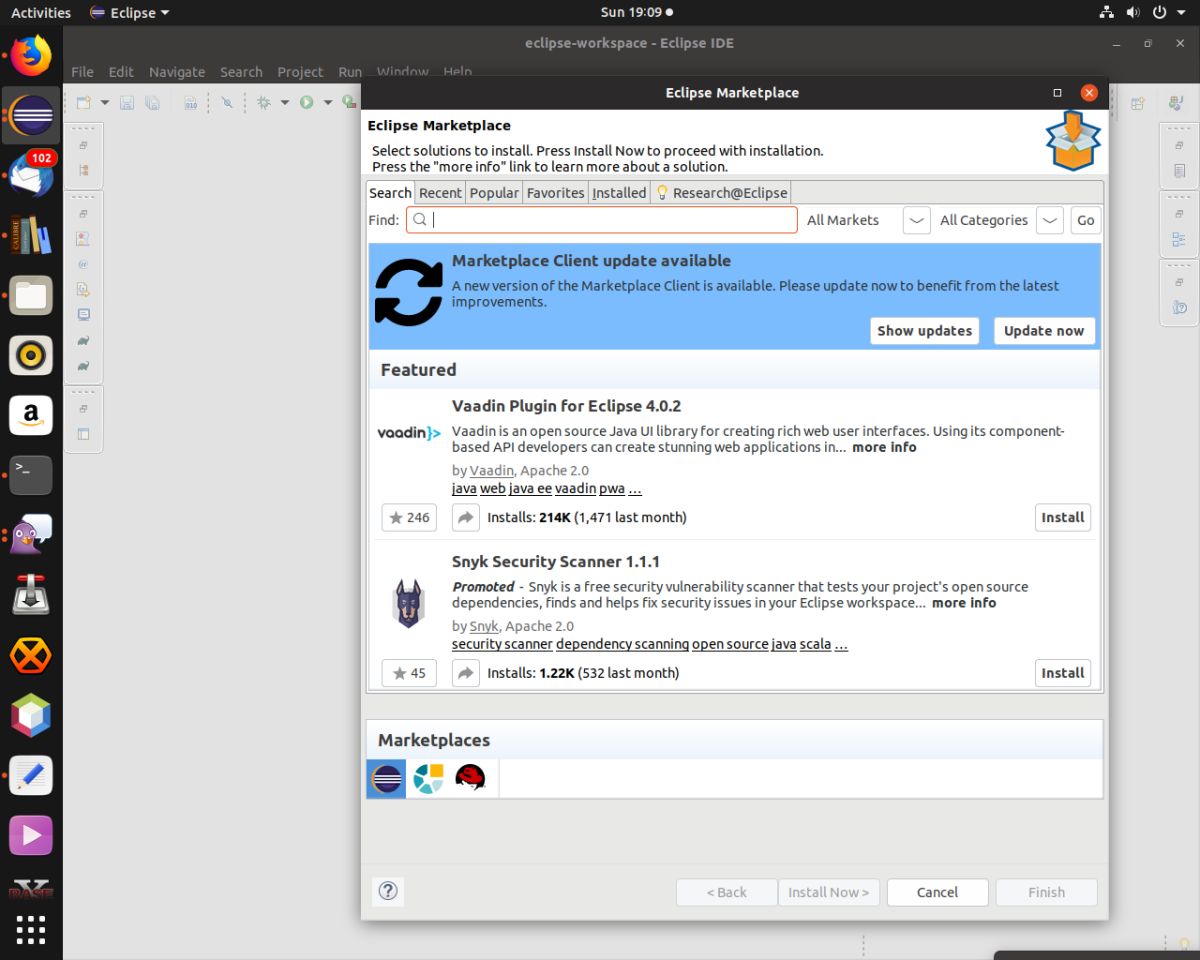
Task: Open the Javadoc '@' view in left trim
Action: 84,265
